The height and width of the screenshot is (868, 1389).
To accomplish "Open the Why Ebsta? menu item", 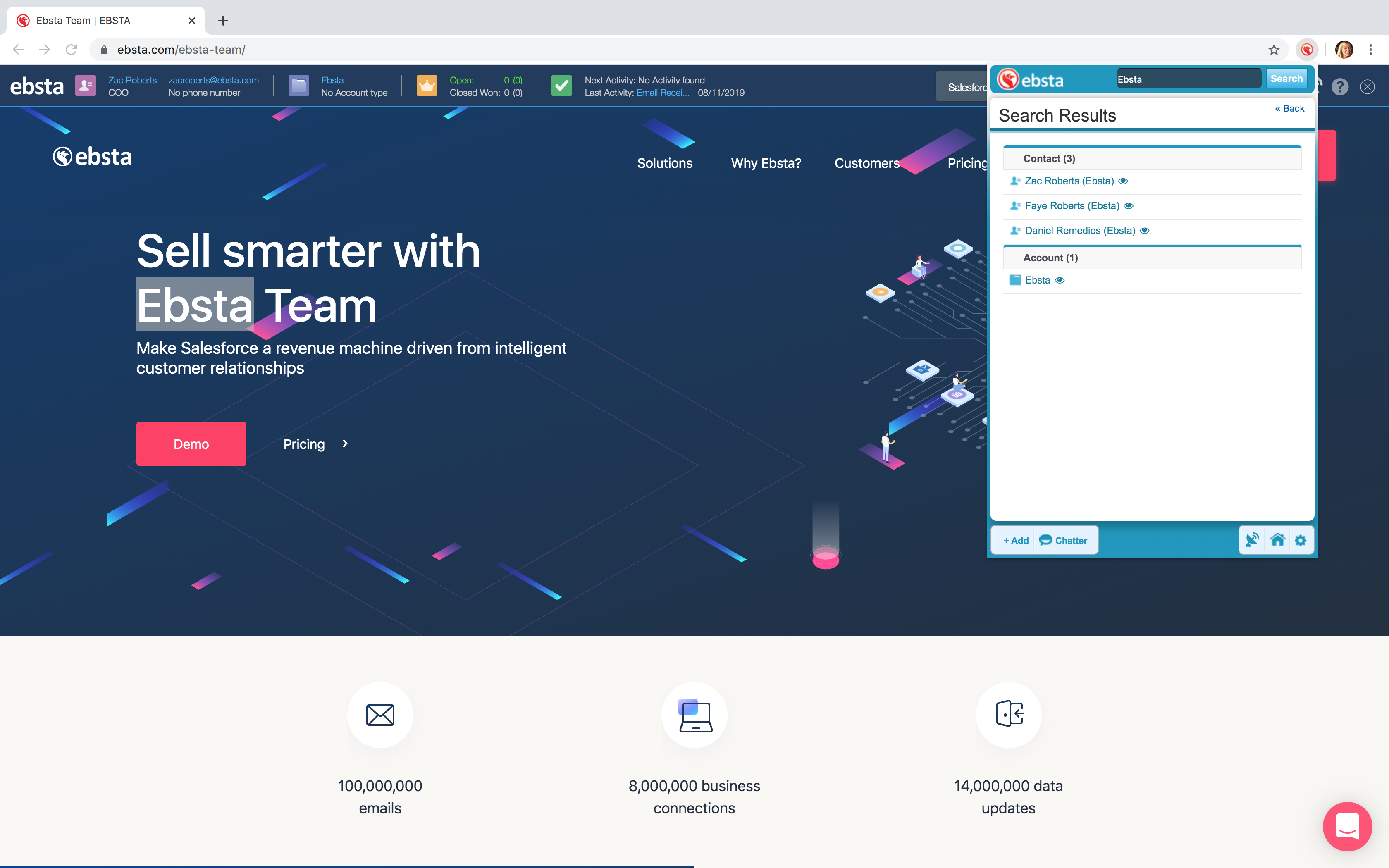I will point(766,163).
